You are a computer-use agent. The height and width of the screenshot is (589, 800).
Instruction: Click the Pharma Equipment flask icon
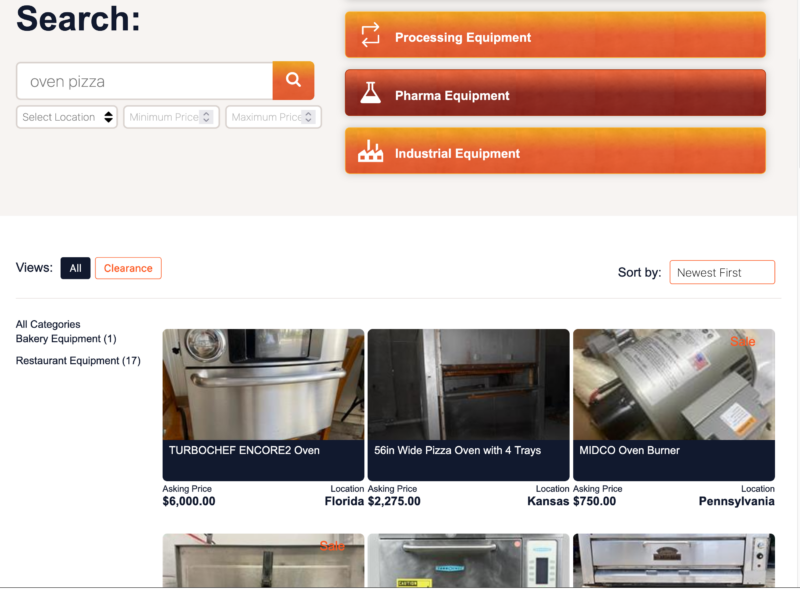370,93
